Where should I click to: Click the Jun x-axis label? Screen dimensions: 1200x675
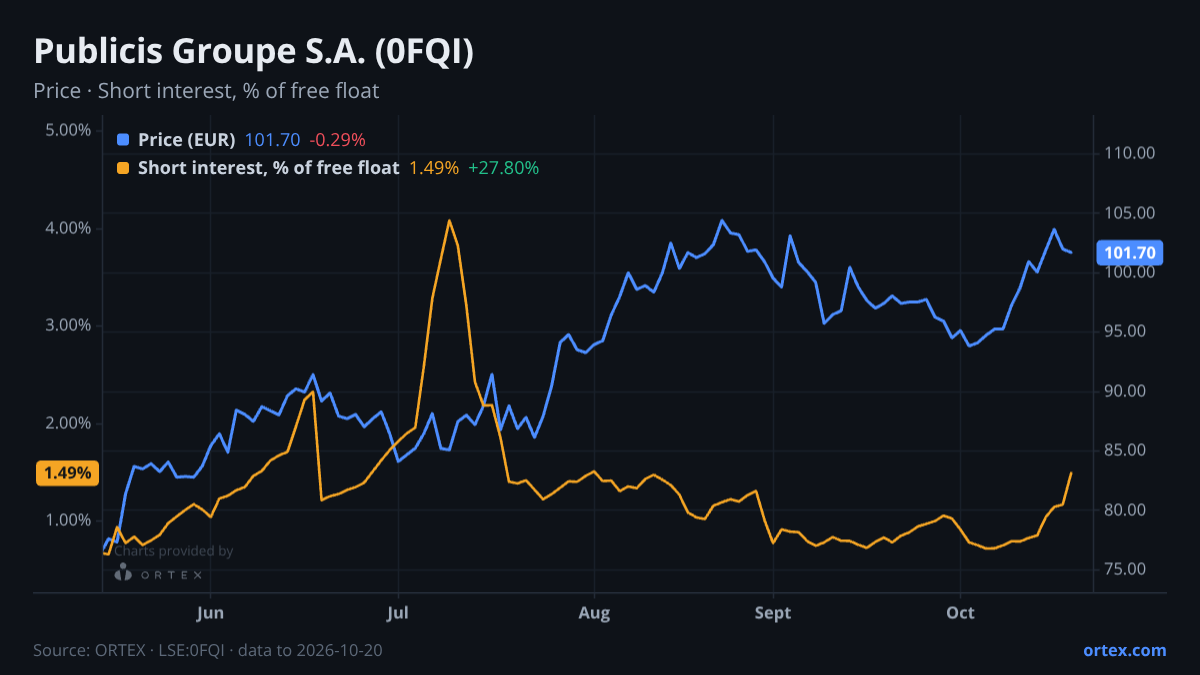tap(210, 612)
